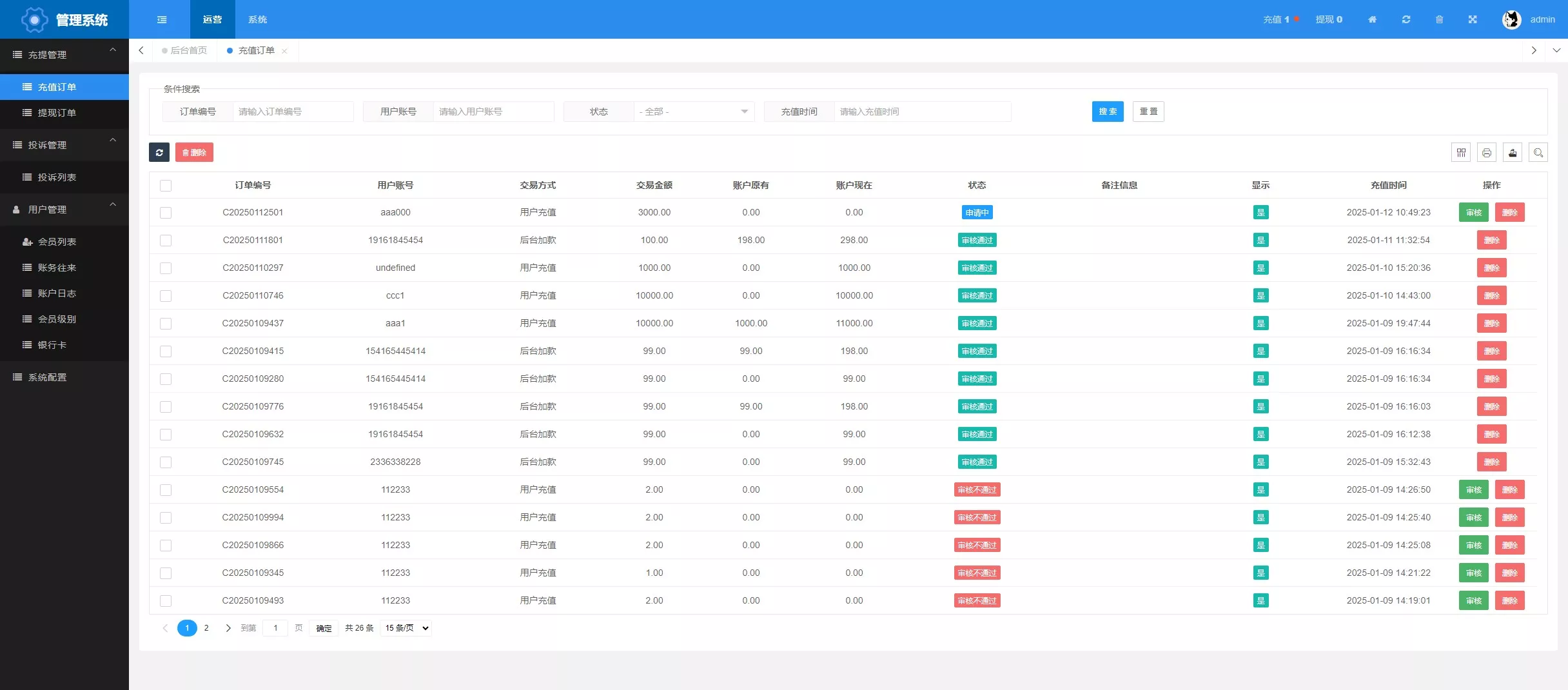Check the select-all checkbox in table header
The image size is (1568, 690).
166,186
